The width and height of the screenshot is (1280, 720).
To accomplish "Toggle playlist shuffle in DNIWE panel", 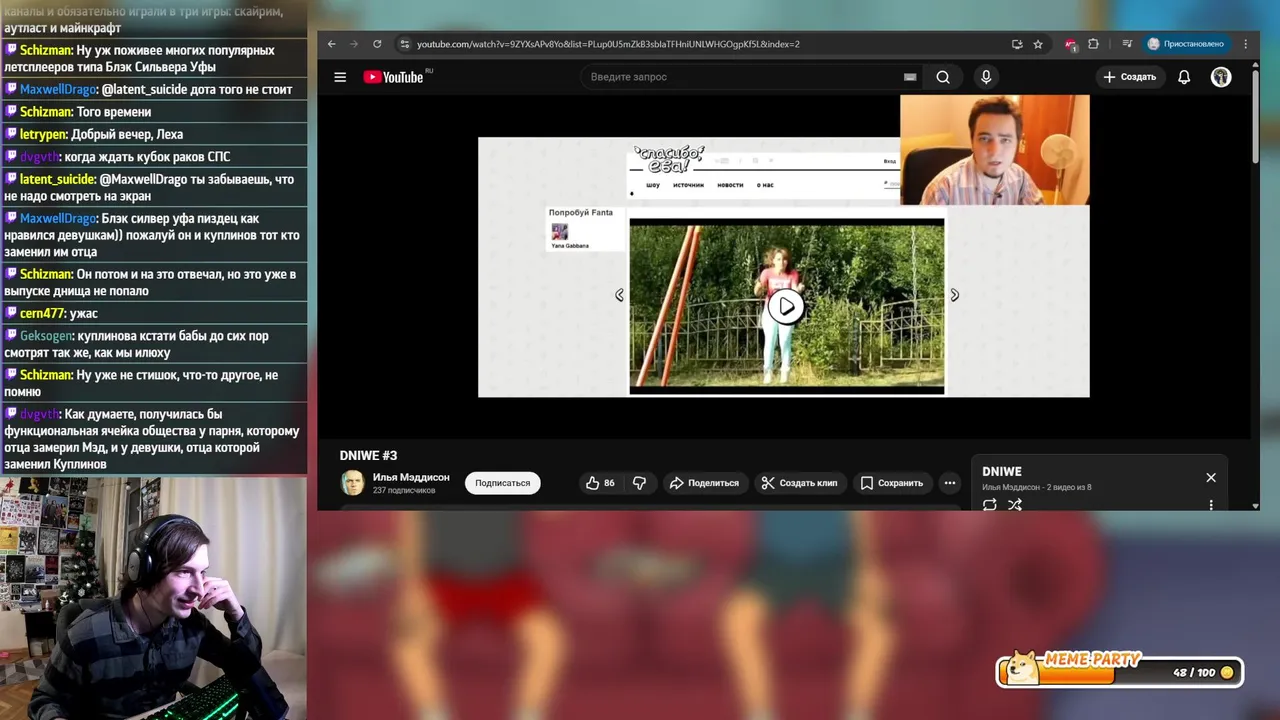I will pyautogui.click(x=1015, y=505).
